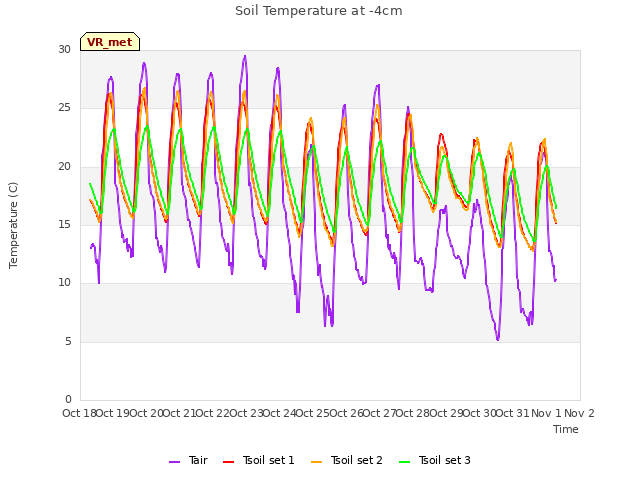Toggle the Tsoil set 3 legend entry
640x480 pixels.
[435, 460]
